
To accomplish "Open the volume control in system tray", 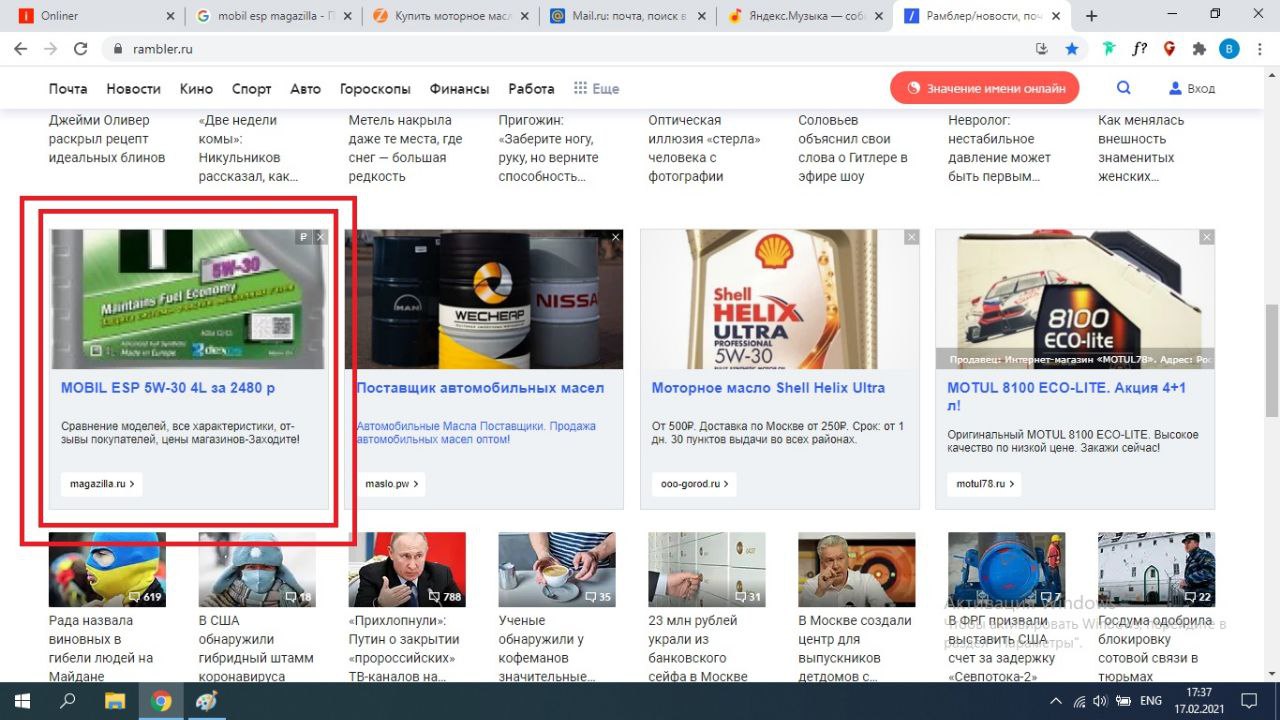I will pyautogui.click(x=1100, y=701).
